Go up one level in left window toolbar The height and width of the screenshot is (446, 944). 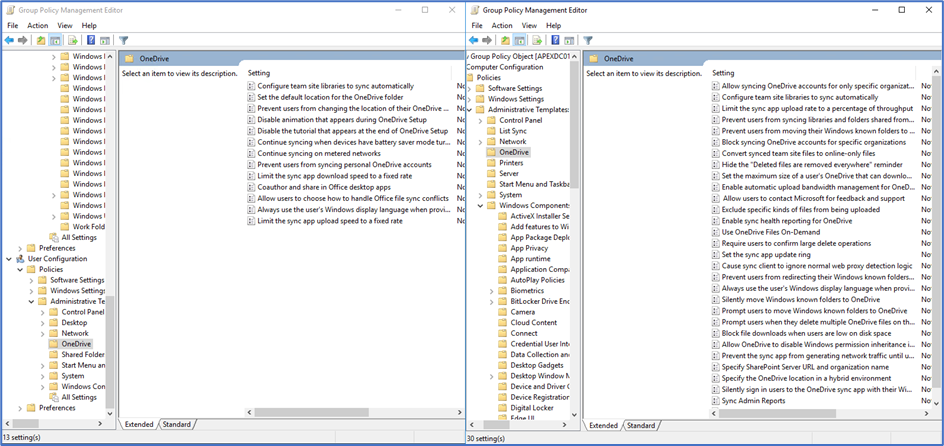40,40
